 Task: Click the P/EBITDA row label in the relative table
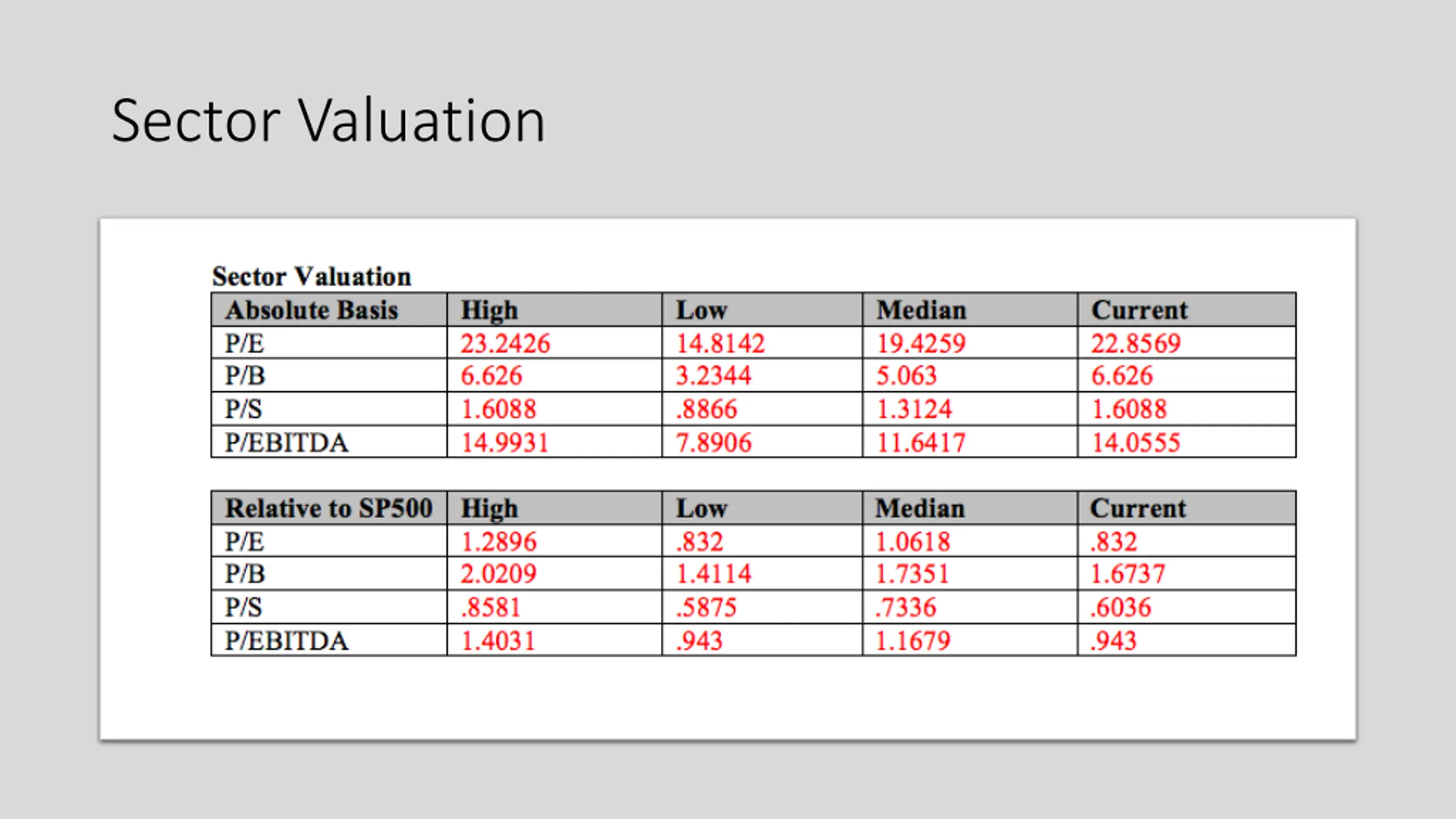pyautogui.click(x=286, y=640)
